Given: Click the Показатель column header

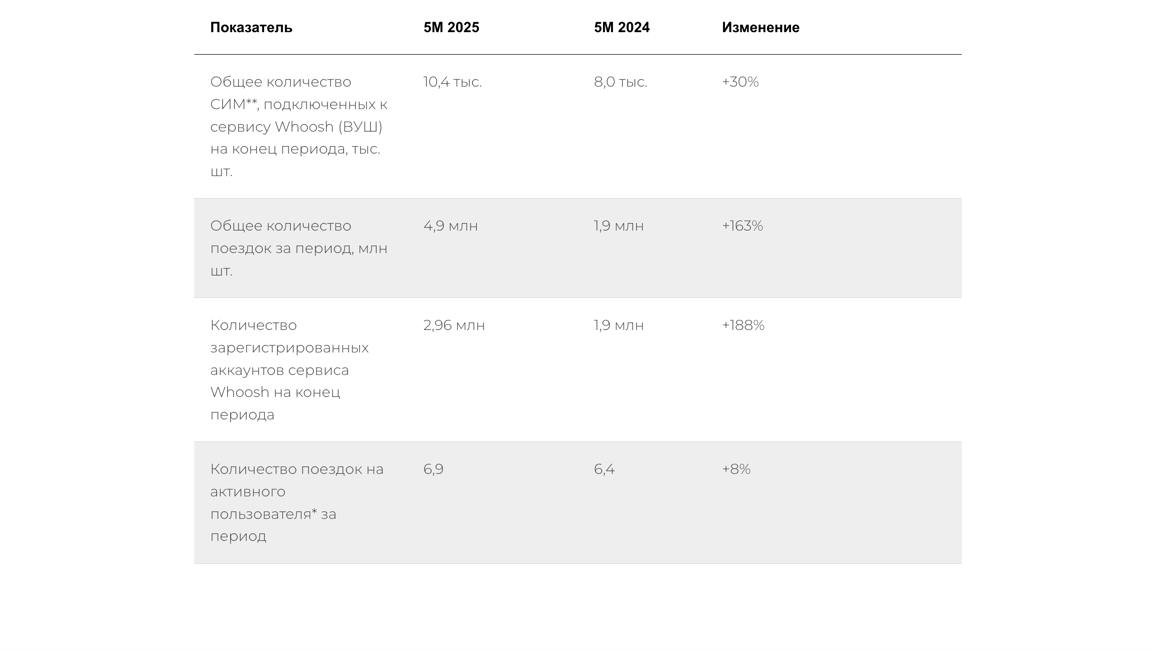Looking at the screenshot, I should pos(251,28).
